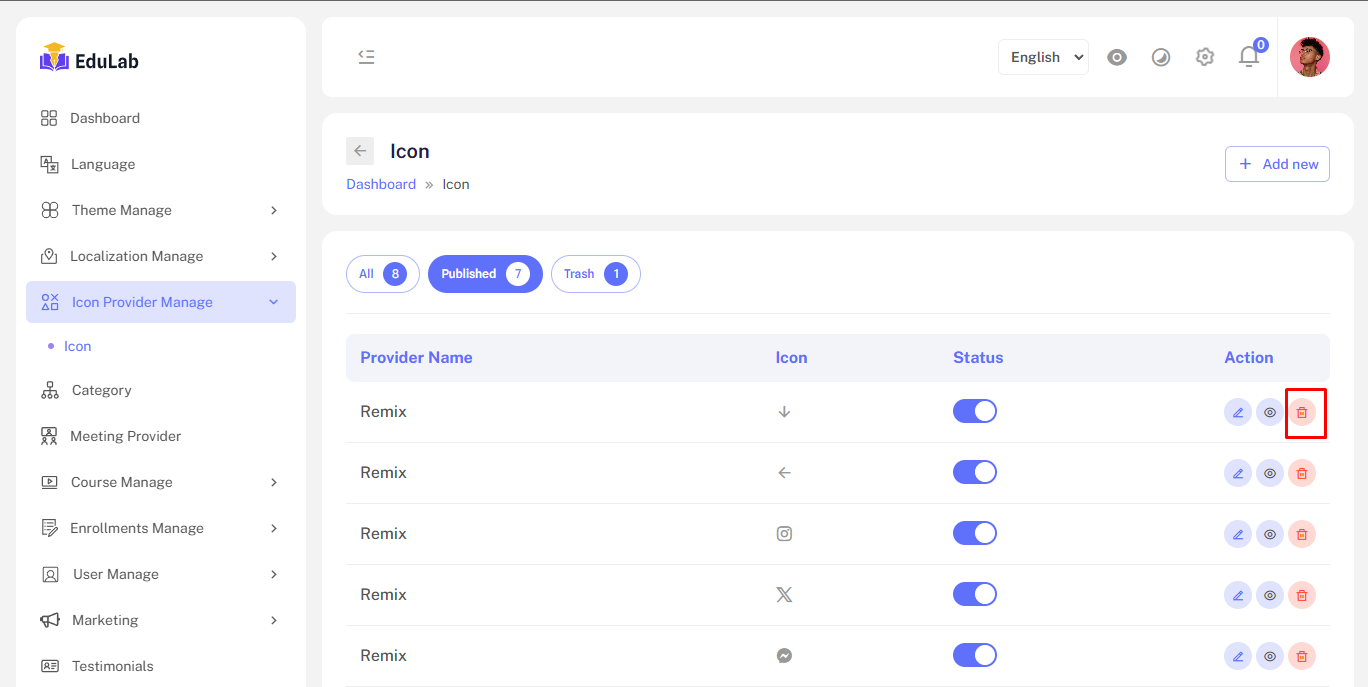The height and width of the screenshot is (687, 1368).
Task: Click the Add new button
Action: point(1277,164)
